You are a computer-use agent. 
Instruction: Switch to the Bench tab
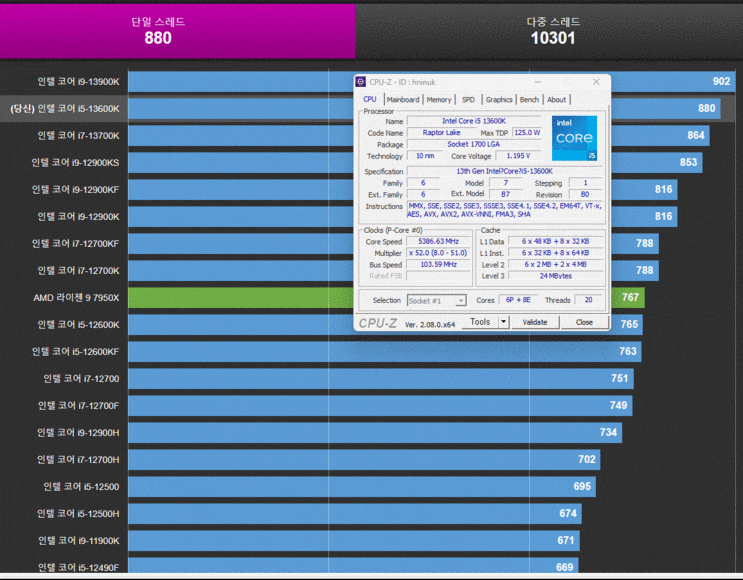(x=529, y=100)
